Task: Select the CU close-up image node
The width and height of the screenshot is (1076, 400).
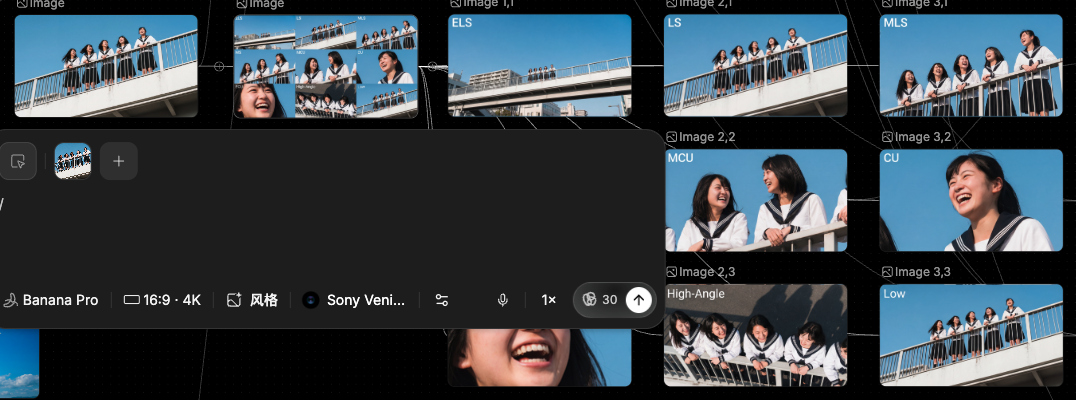Action: 970,200
